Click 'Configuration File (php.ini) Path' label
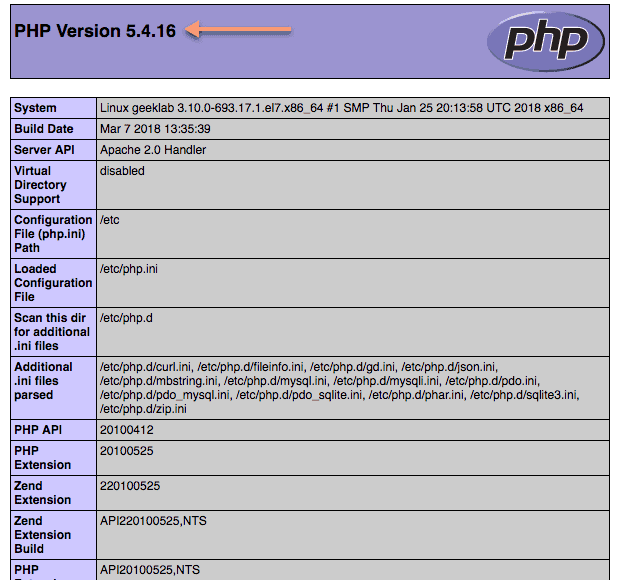Viewport: 623px width, 580px height. pos(53,234)
